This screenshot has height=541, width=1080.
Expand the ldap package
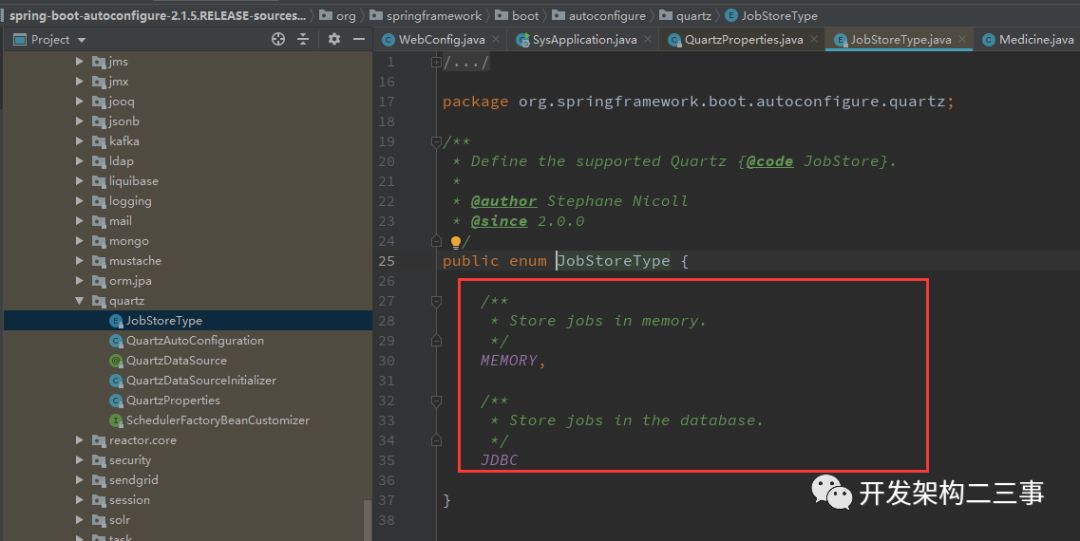pyautogui.click(x=79, y=161)
